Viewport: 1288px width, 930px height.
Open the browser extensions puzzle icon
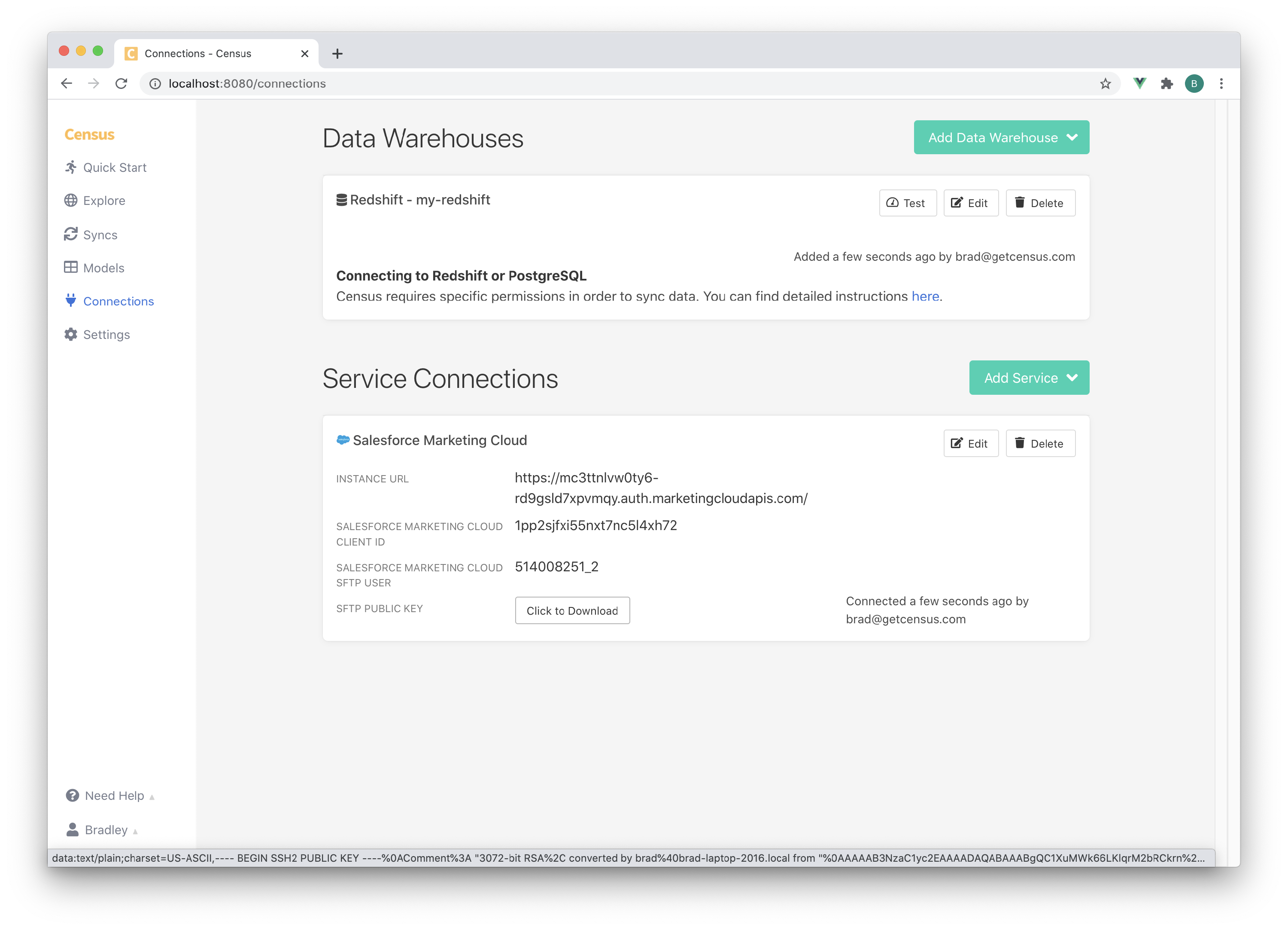point(1166,83)
